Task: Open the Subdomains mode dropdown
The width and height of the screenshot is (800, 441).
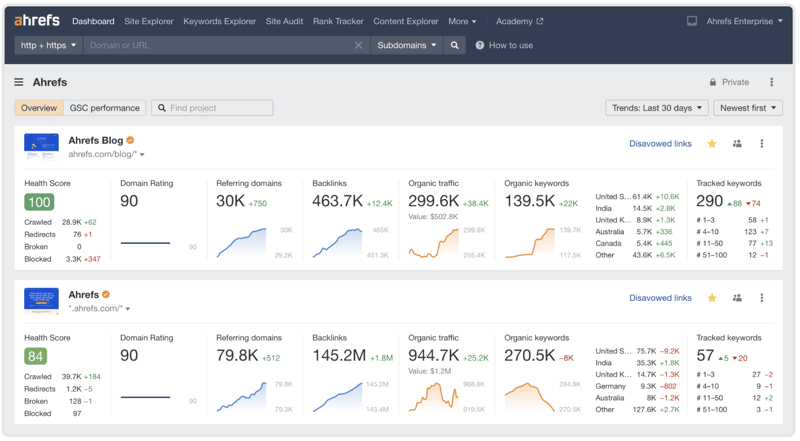Action: [x=407, y=45]
